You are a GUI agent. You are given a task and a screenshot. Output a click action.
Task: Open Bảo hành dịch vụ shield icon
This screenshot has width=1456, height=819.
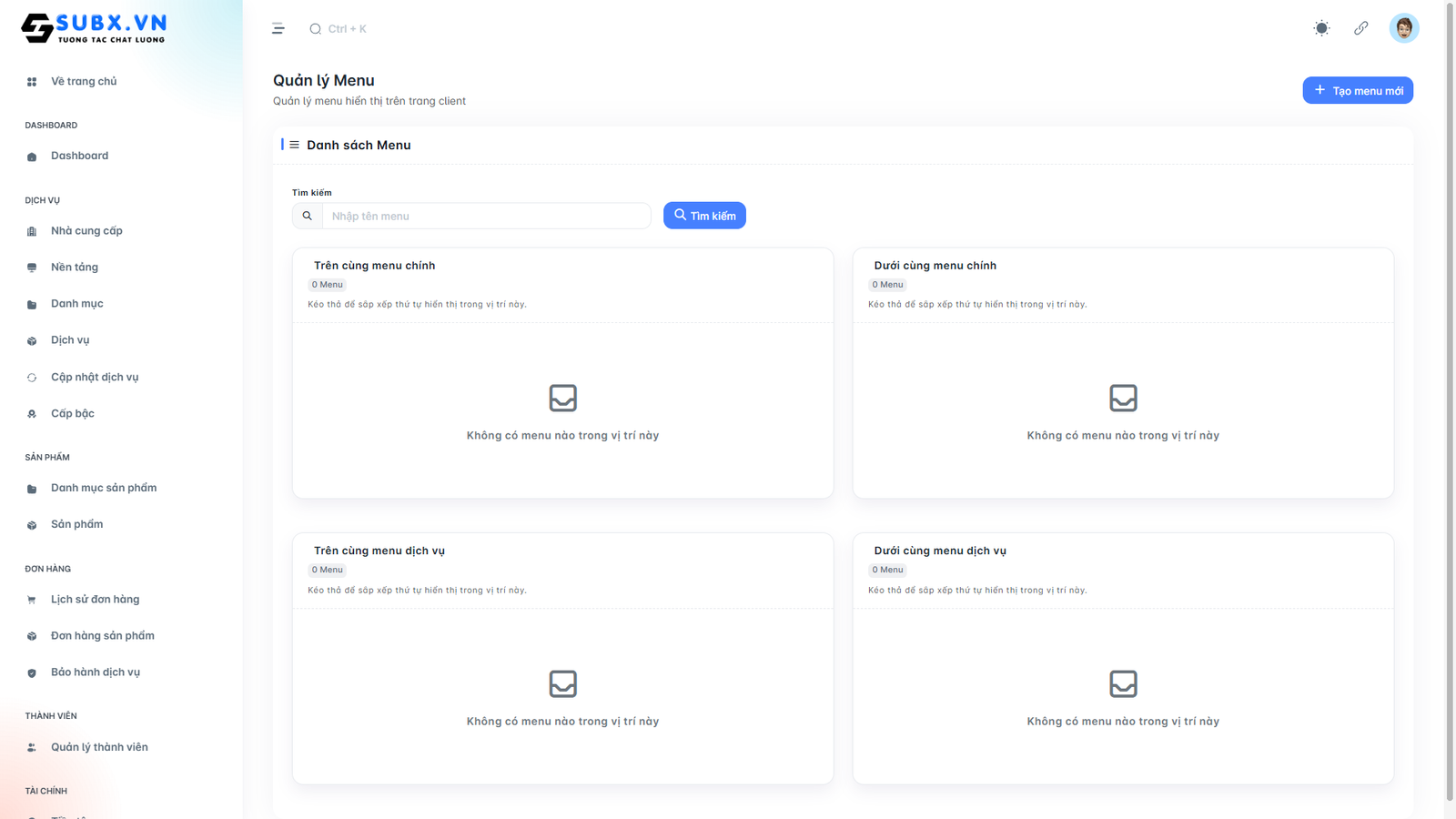point(32,673)
